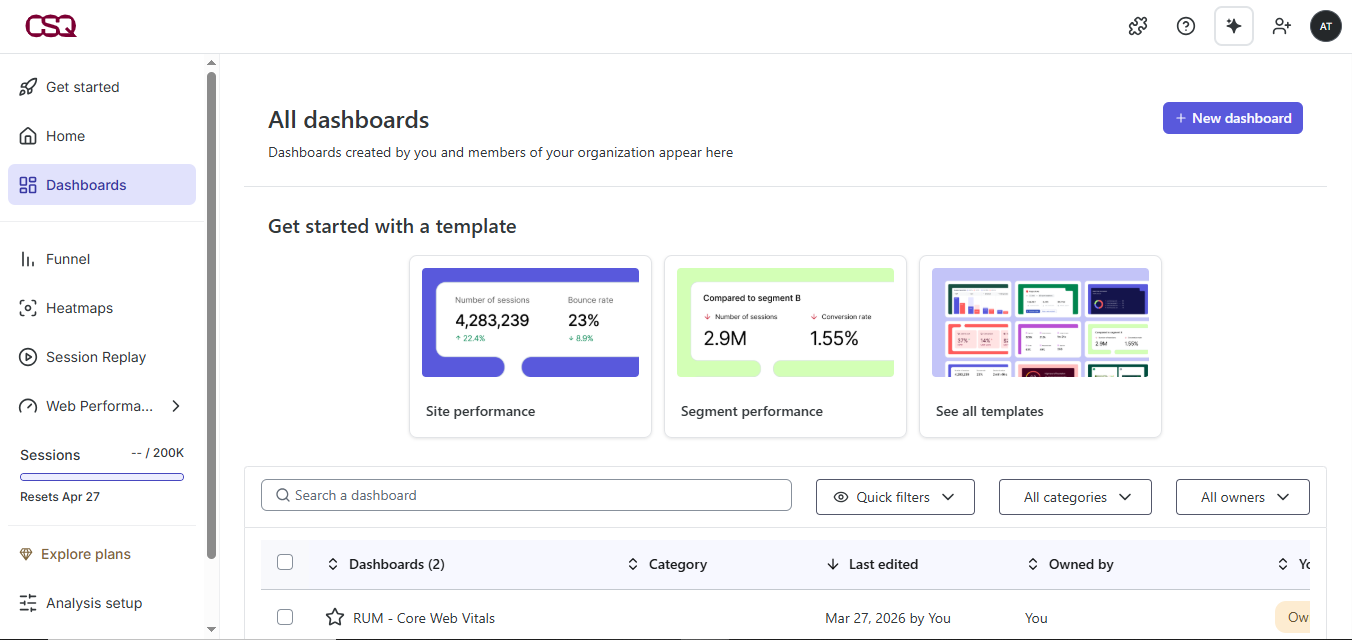
Task: Click the sidebar vertical scrollbar
Action: pyautogui.click(x=211, y=315)
